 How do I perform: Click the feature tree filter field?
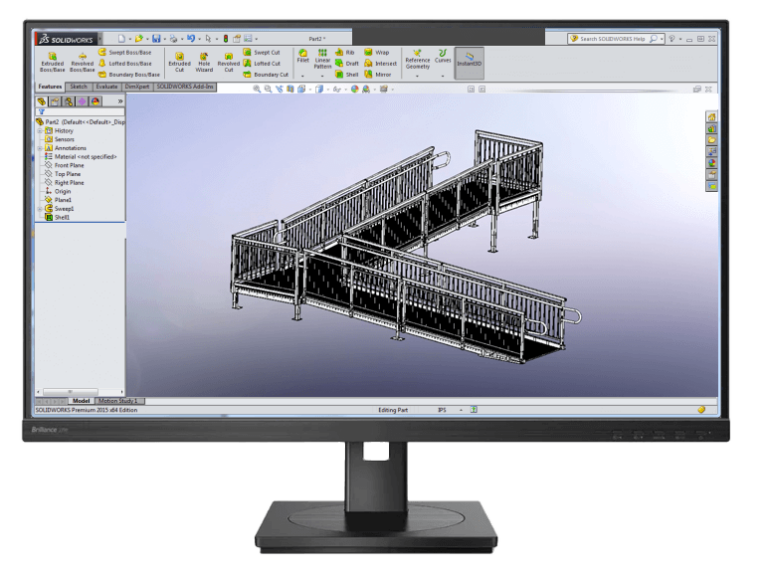coord(81,112)
